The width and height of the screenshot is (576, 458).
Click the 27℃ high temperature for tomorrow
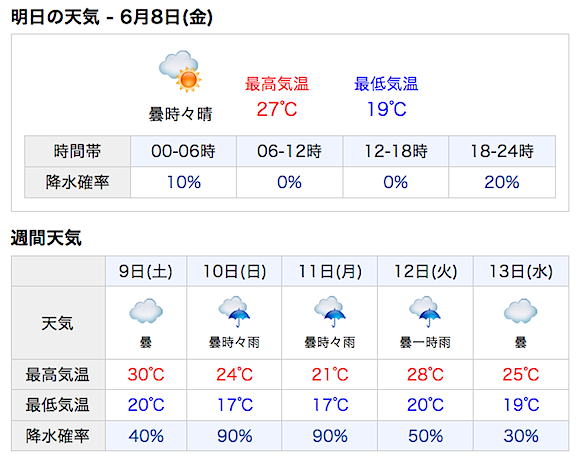click(277, 109)
